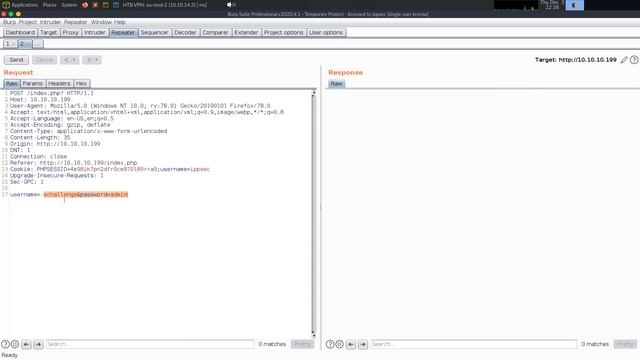Open the System panel menu
Screen dimensions: 640x360
click(x=69, y=5)
